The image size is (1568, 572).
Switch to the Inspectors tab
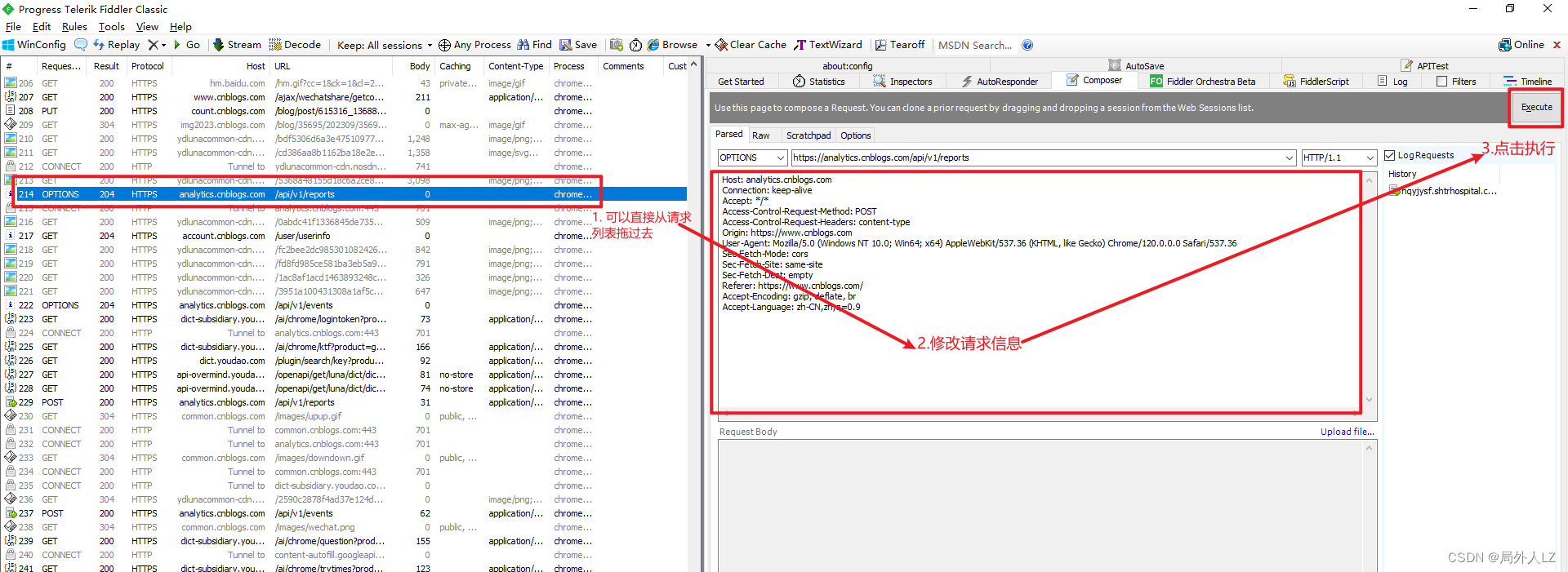click(902, 82)
